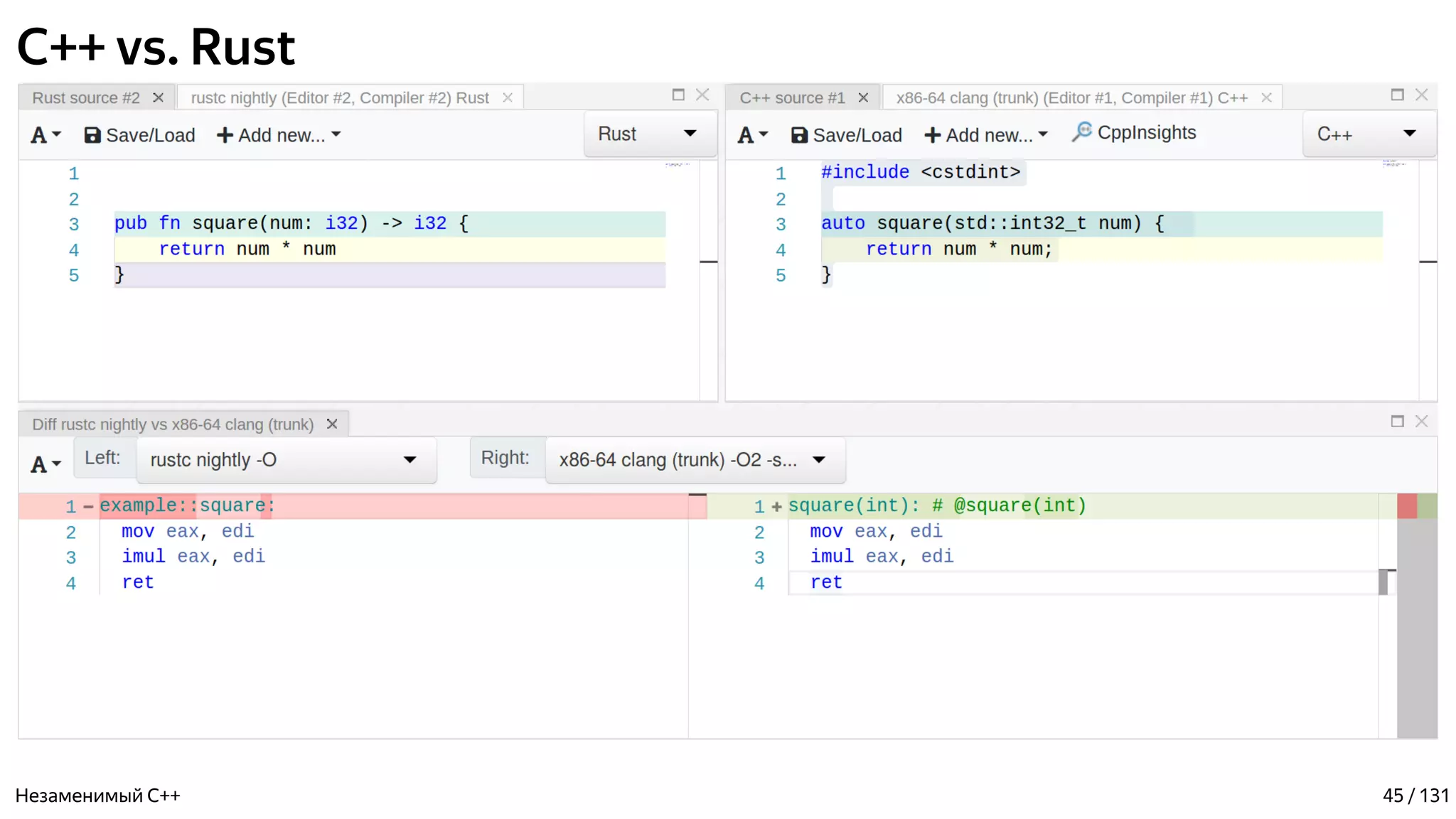Open the Rust language dropdown
The width and height of the screenshot is (1456, 819).
pos(648,134)
